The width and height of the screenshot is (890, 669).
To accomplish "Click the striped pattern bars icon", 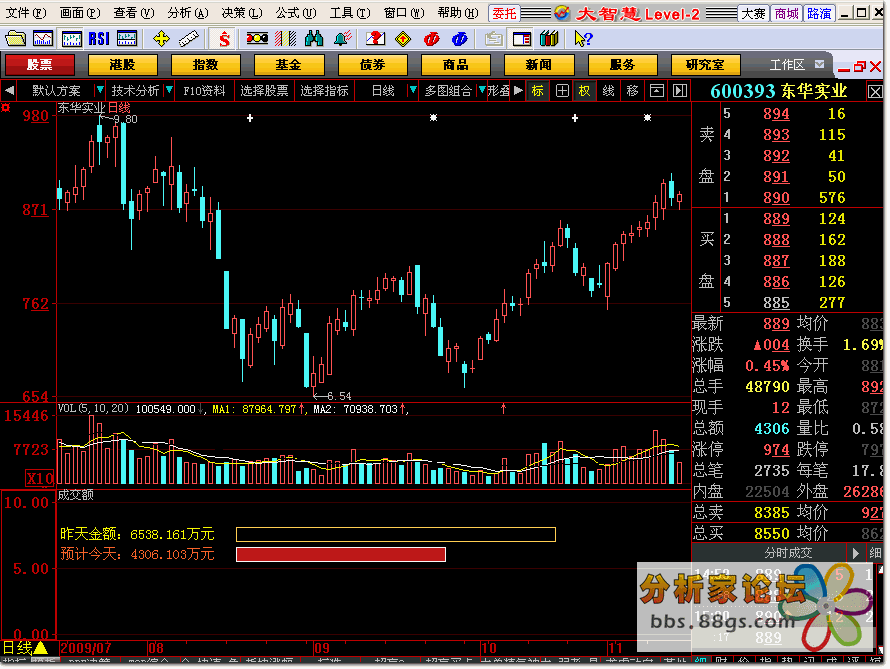I will point(286,39).
